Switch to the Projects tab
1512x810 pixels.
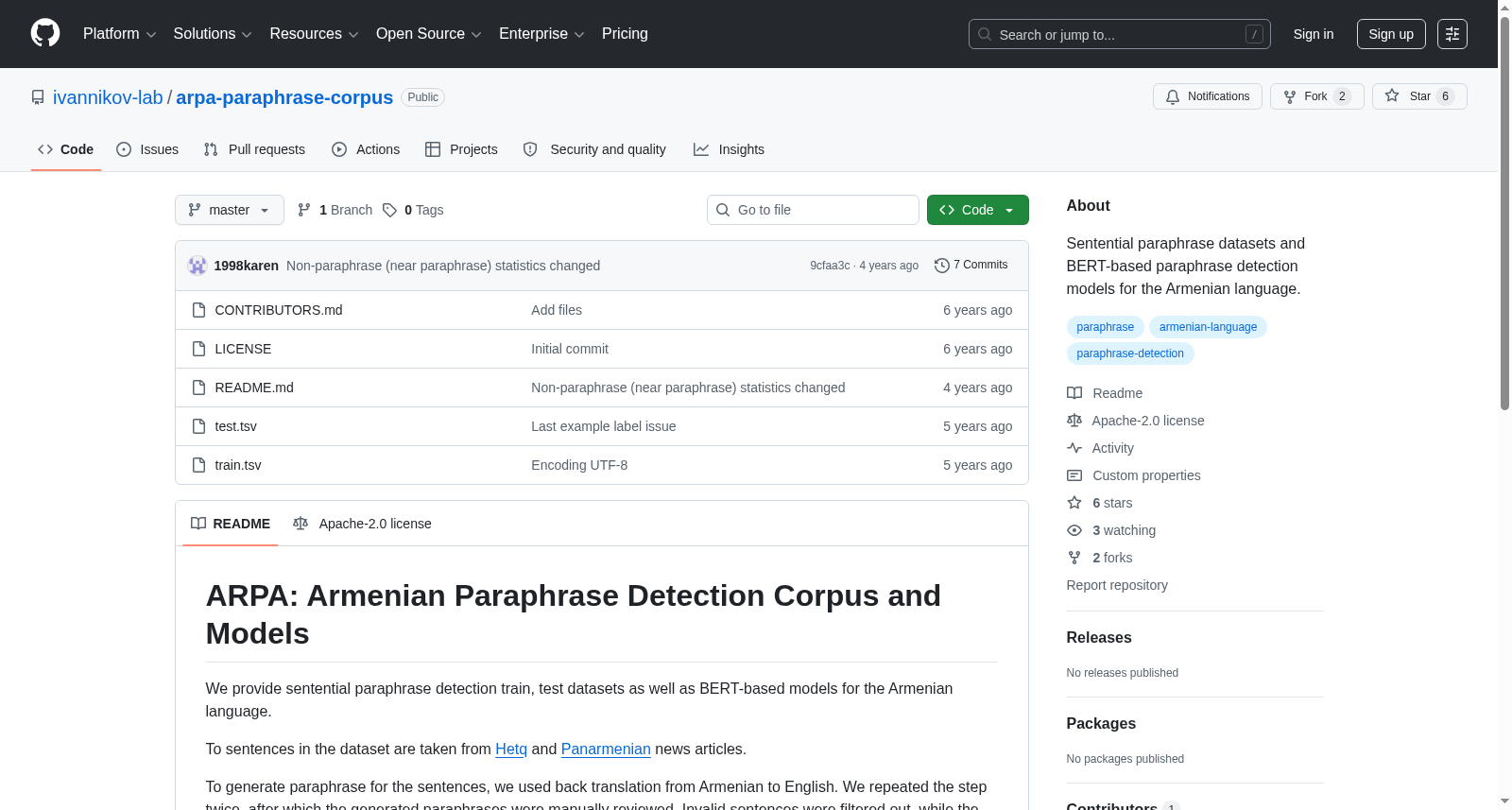click(461, 149)
